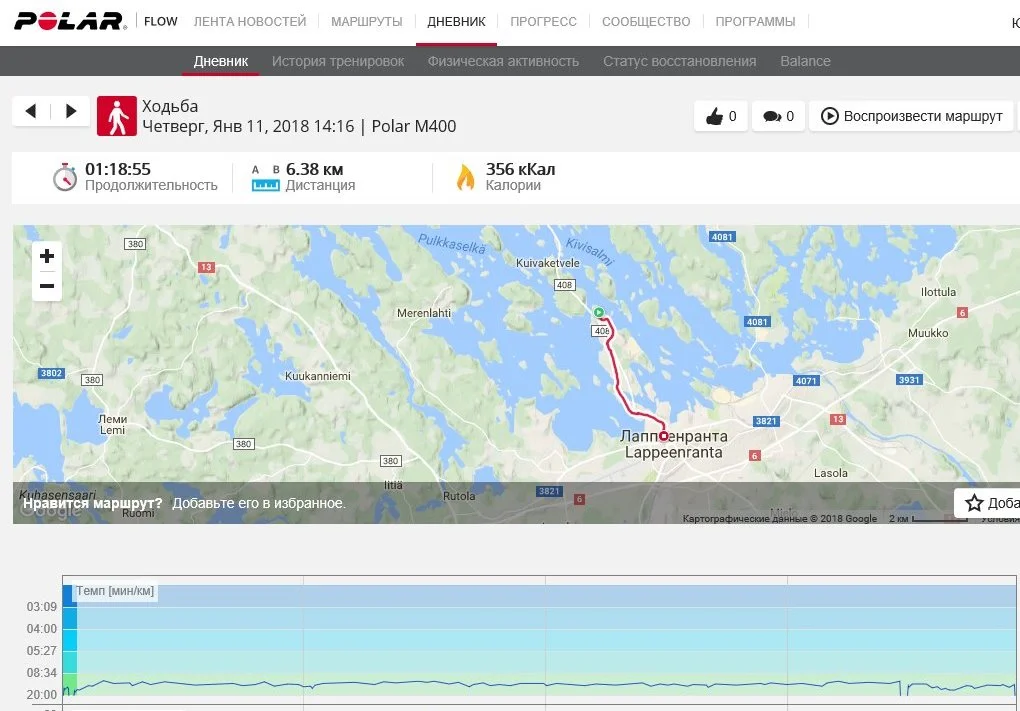Click the Темп [мин/км] chart label
1020x711 pixels.
coord(115,591)
